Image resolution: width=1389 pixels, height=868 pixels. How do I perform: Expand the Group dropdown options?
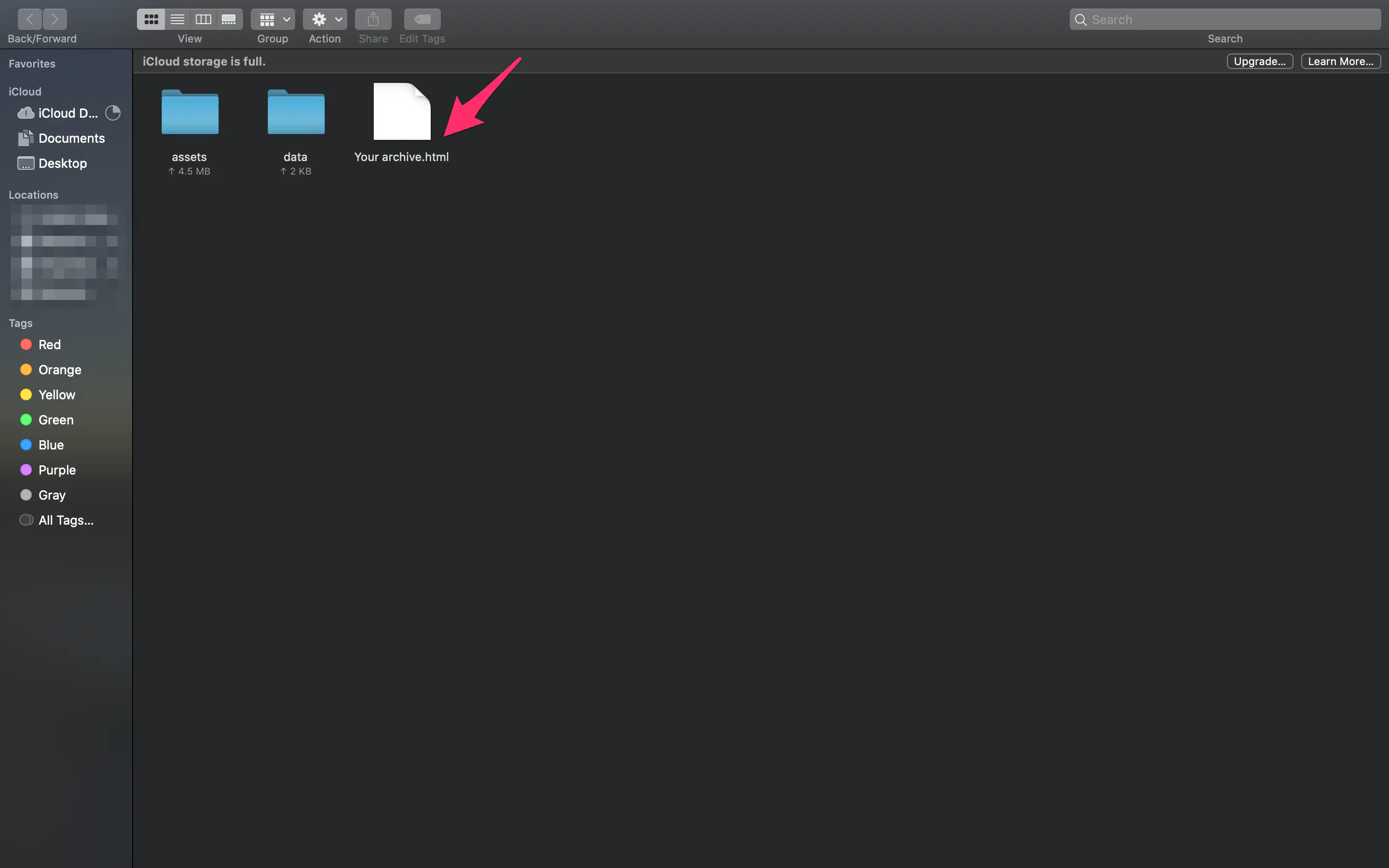(284, 19)
